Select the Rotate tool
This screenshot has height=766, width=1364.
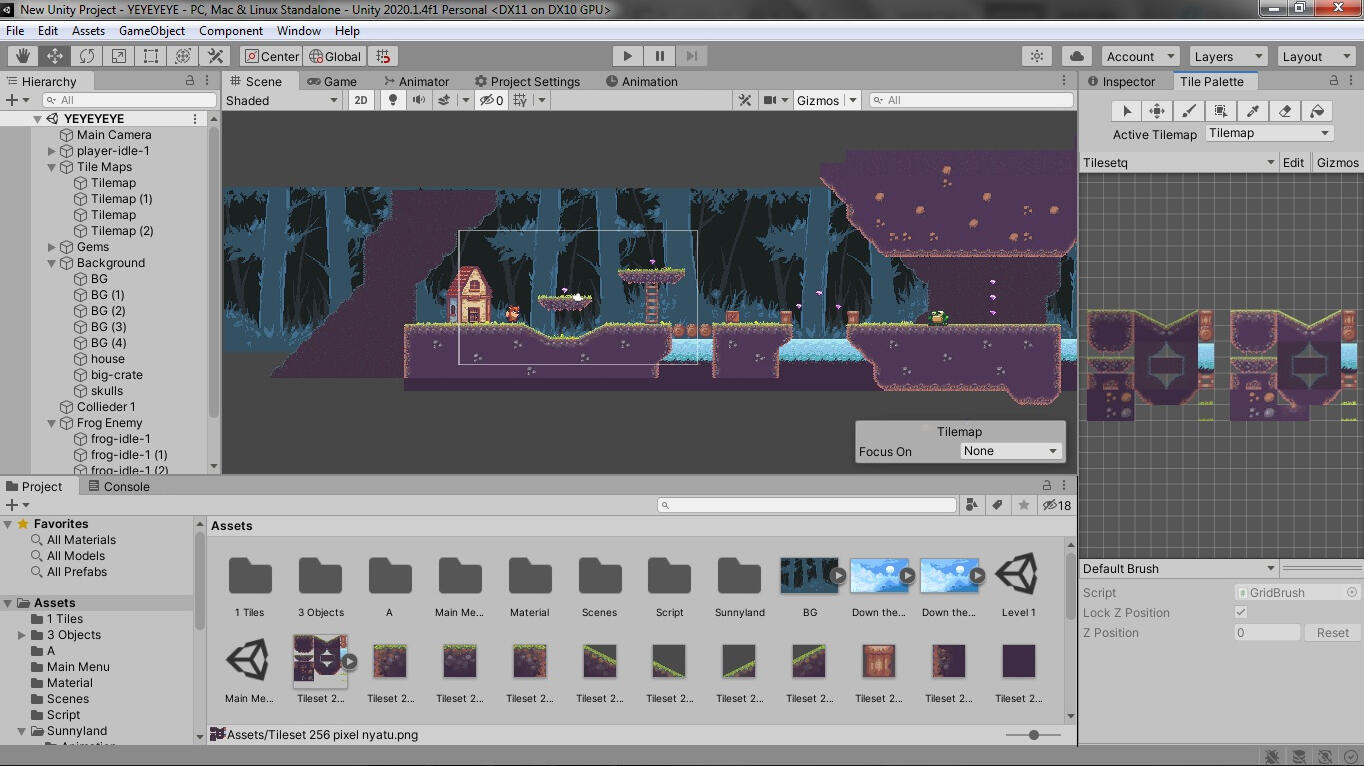(87, 56)
